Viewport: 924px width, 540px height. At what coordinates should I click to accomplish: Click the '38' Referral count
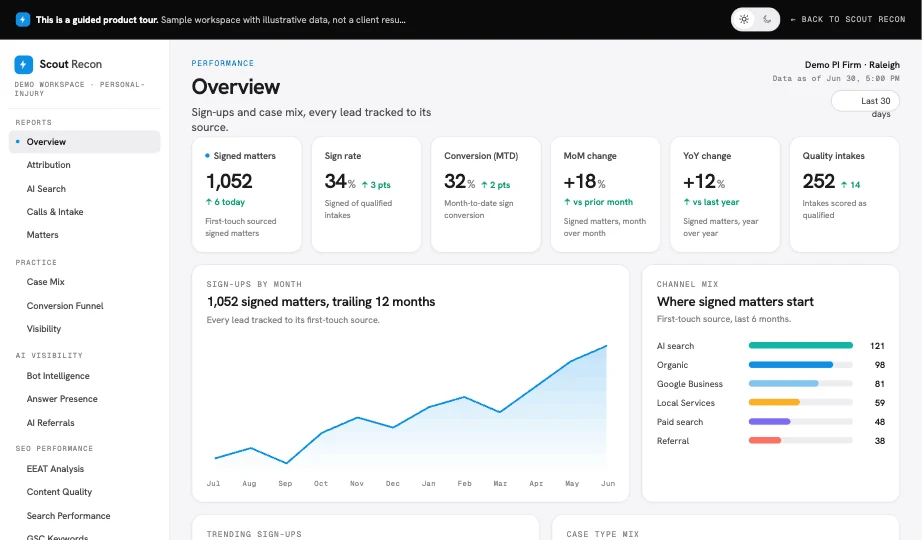[x=880, y=440]
